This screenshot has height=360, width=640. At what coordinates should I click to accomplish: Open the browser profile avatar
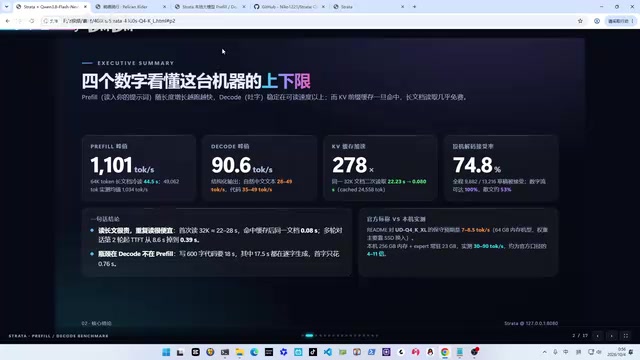click(x=597, y=21)
